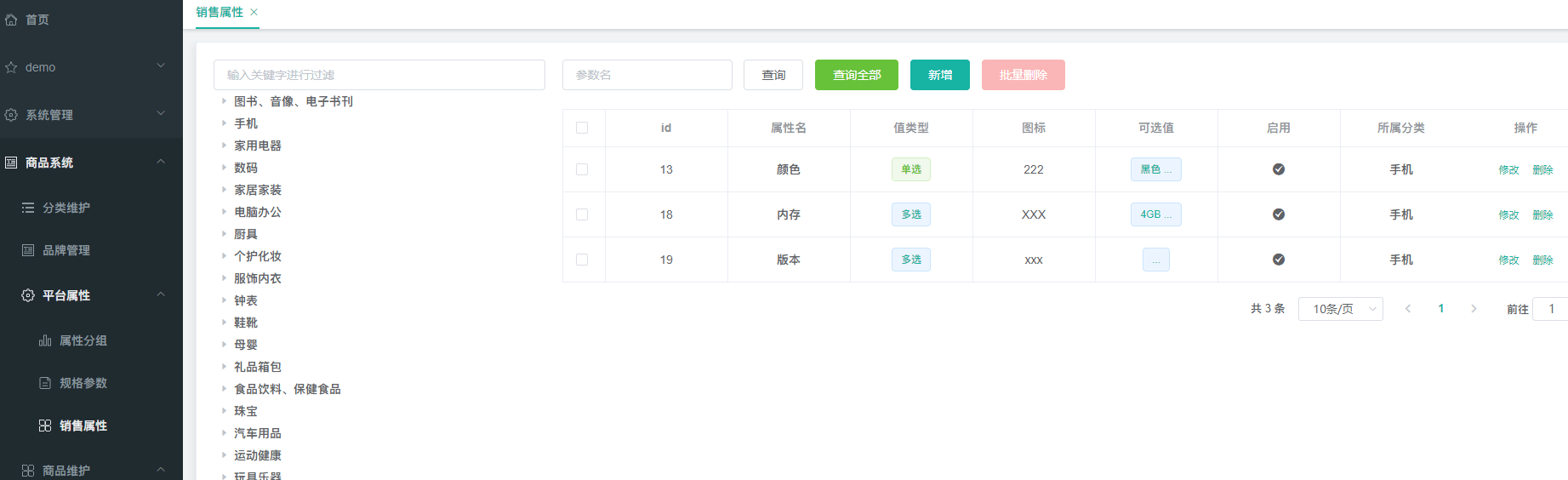Click the 黑色 value tag
1568x480 pixels.
1155,169
